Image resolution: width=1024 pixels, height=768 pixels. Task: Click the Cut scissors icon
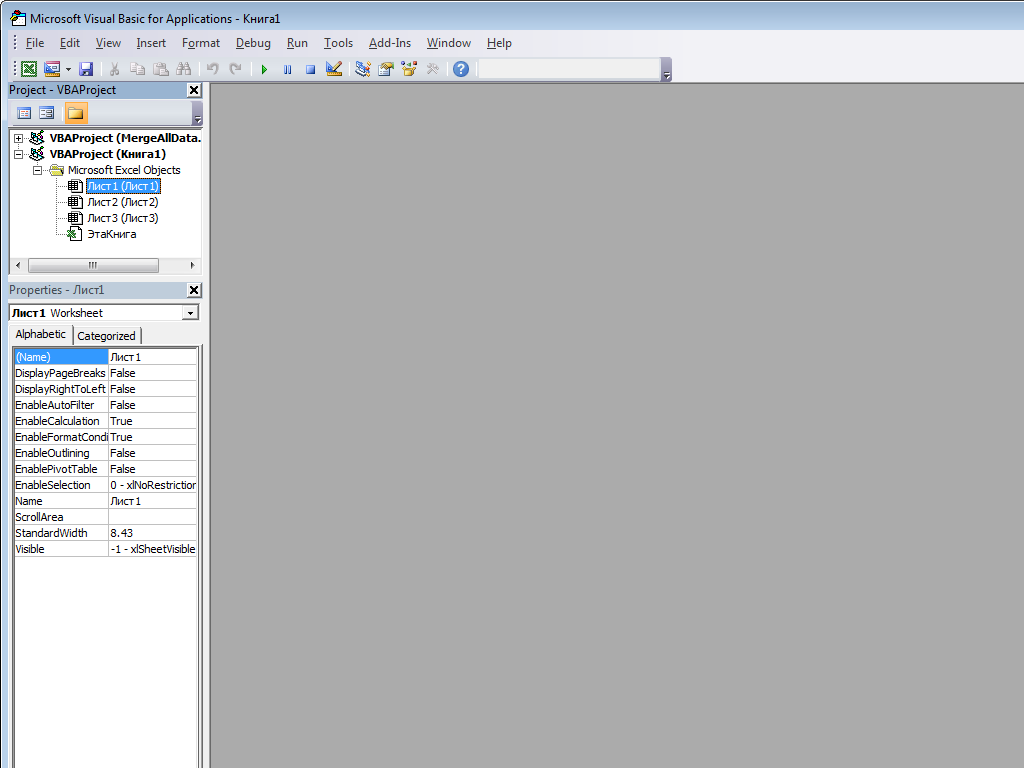(x=114, y=69)
